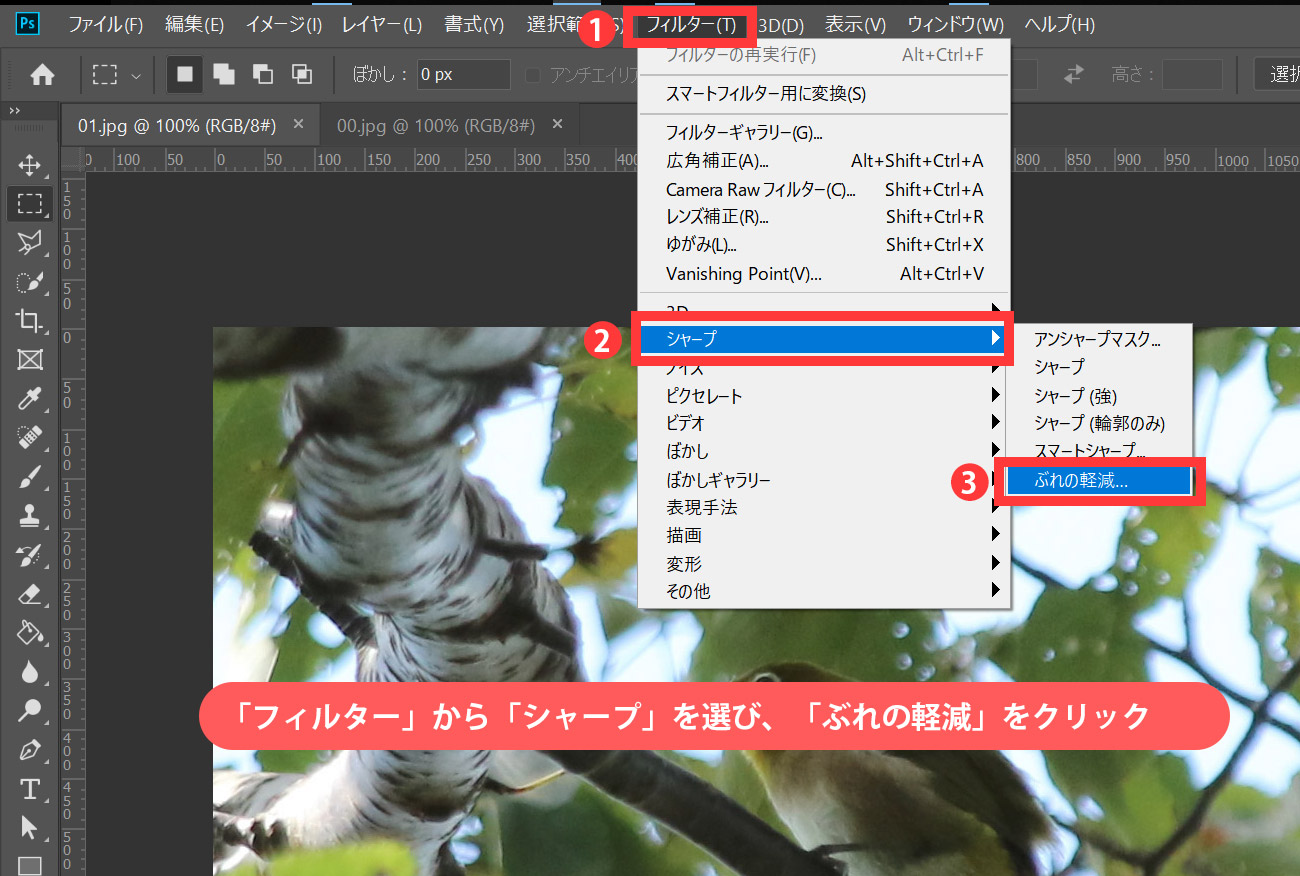1300x876 pixels.
Task: Open the ゆがみ(L)... filter
Action: [x=825, y=245]
